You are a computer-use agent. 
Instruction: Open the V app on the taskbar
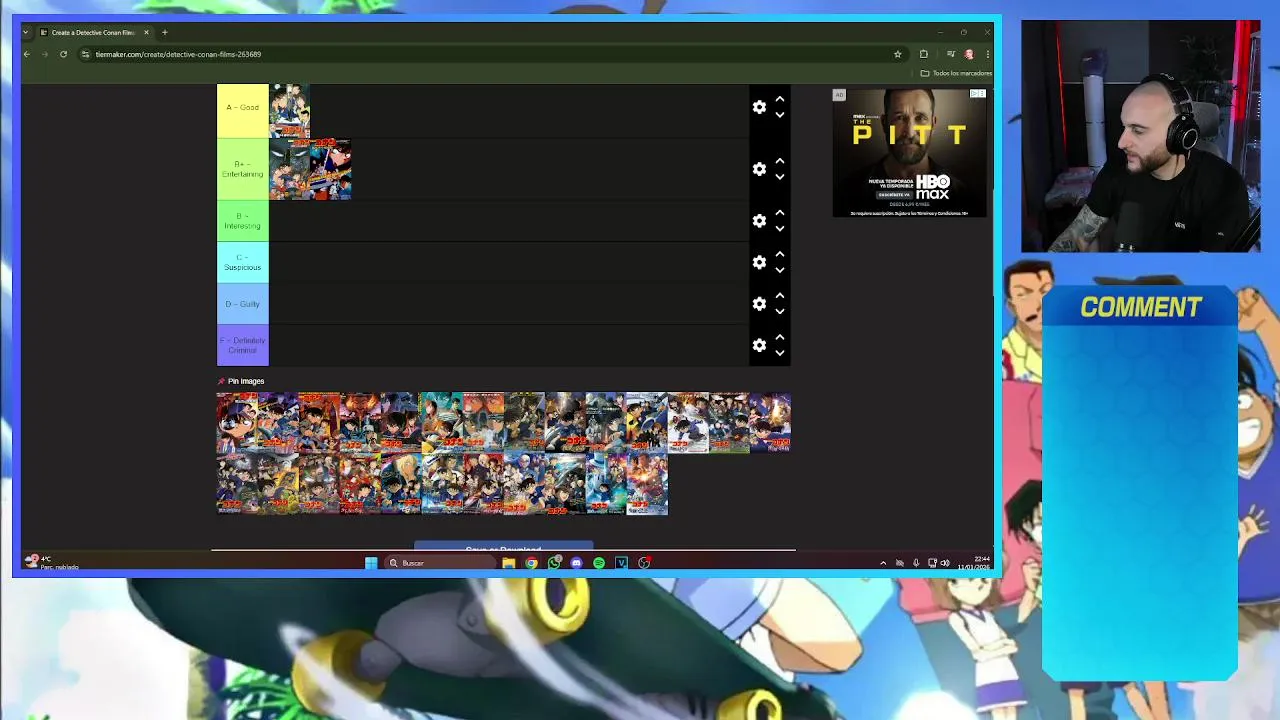[621, 563]
